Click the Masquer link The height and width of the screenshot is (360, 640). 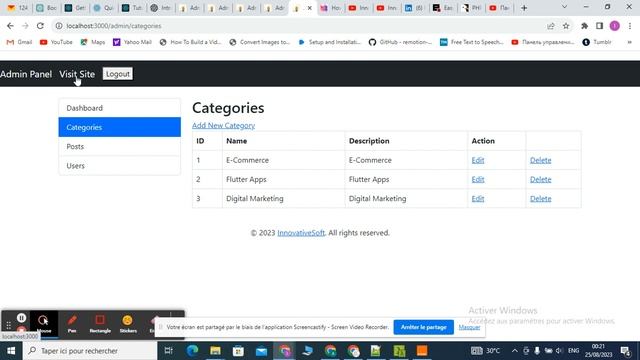[469, 327]
